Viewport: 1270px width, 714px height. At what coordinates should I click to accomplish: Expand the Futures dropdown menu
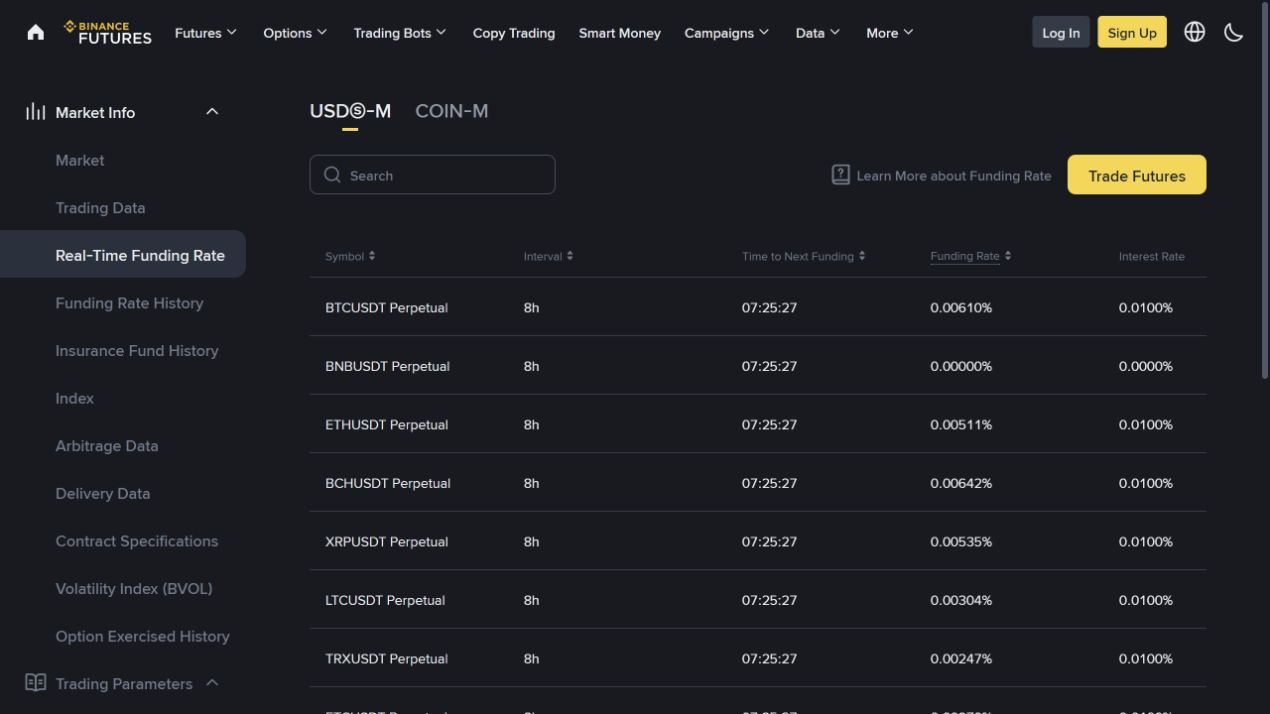click(206, 32)
